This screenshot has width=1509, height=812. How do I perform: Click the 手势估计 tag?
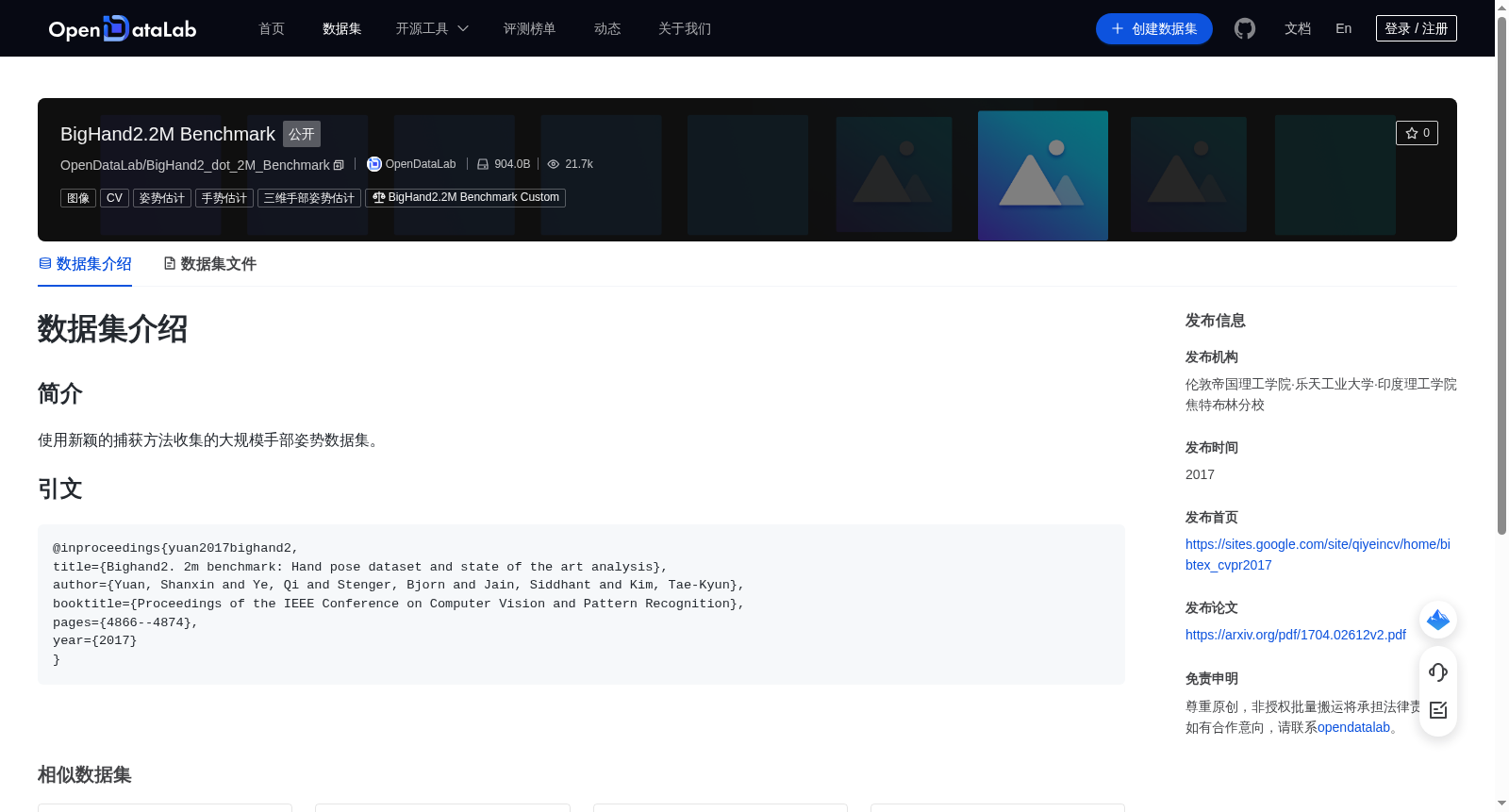point(224,198)
